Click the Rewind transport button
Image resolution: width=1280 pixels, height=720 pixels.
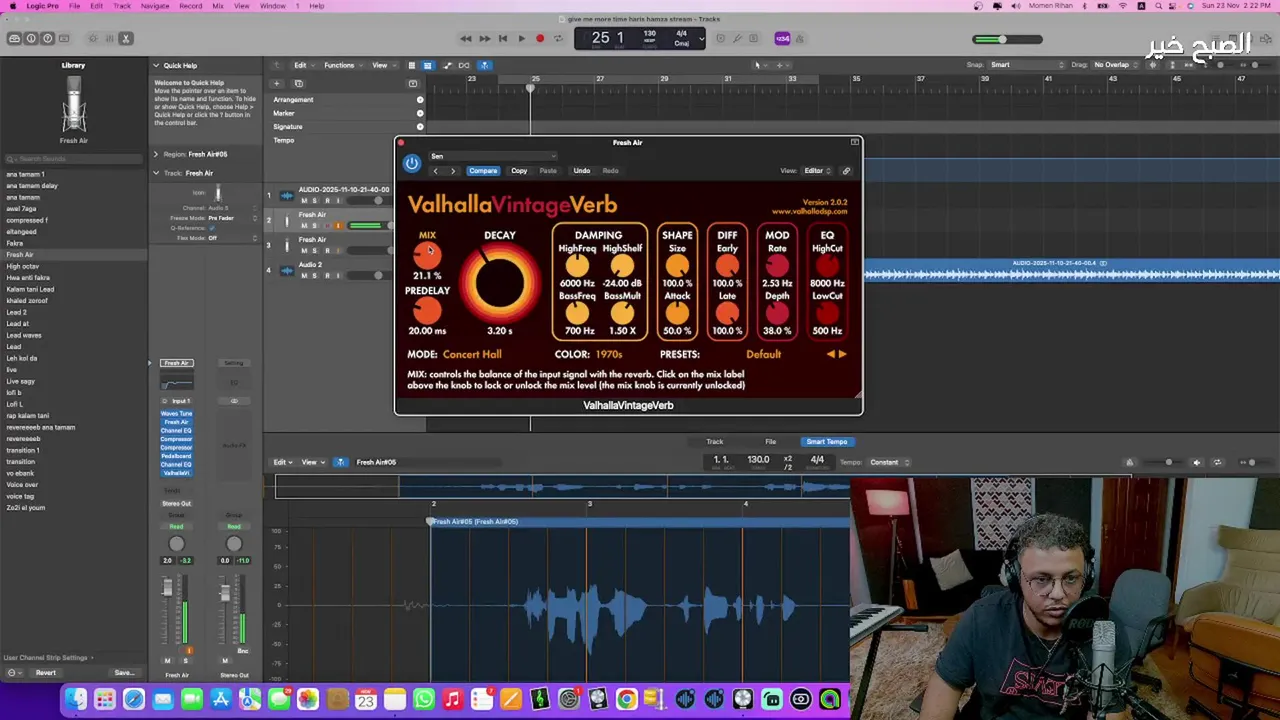[x=466, y=39]
